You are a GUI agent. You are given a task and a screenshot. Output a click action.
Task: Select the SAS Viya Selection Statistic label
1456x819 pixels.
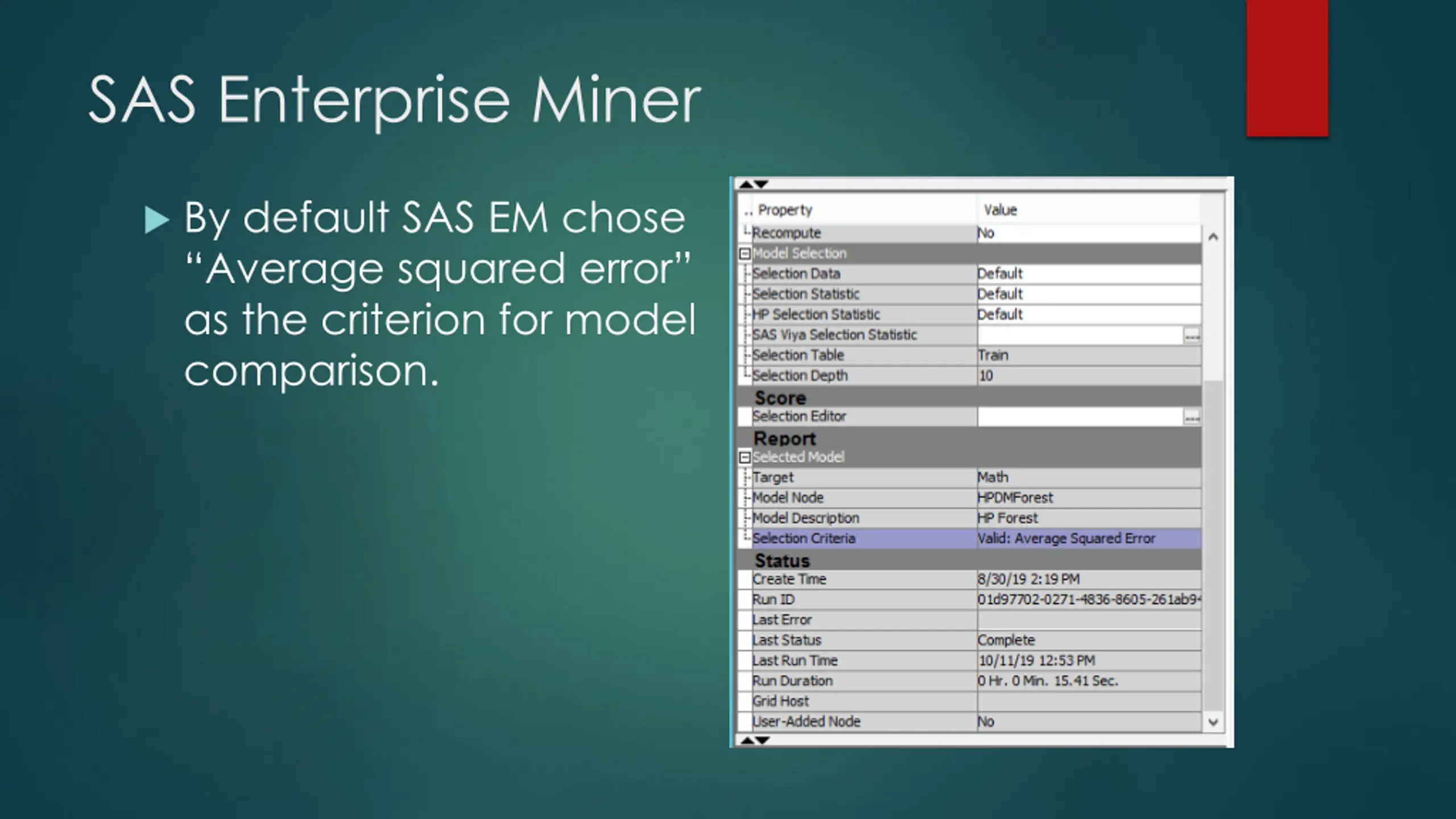[x=834, y=335]
